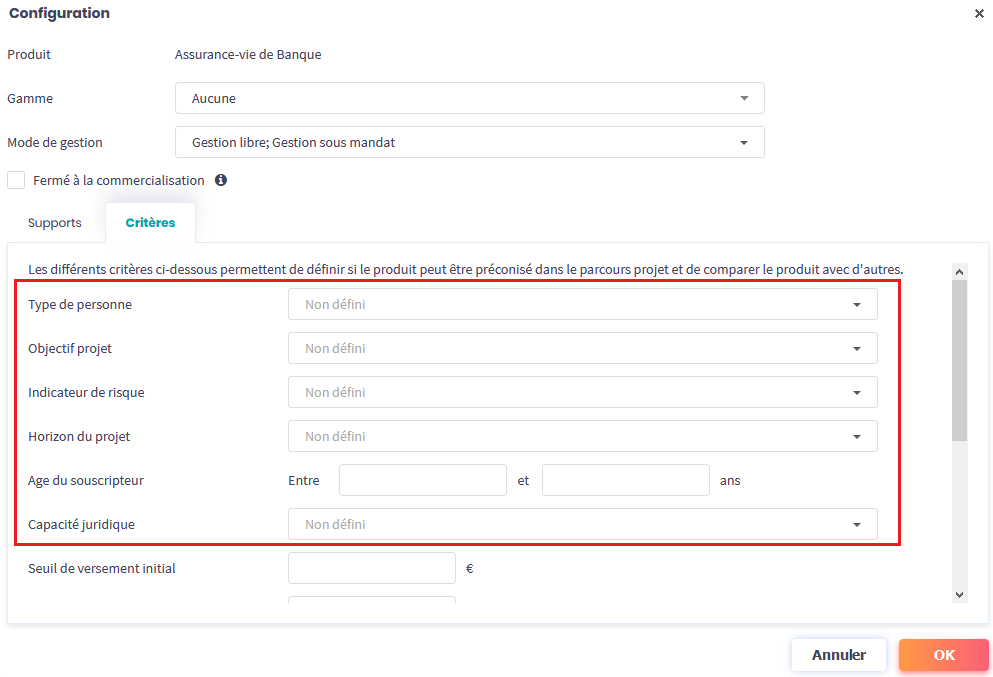This screenshot has height=677, width=993.
Task: Enable the Fermé à la commercialisation checkbox
Action: [16, 181]
